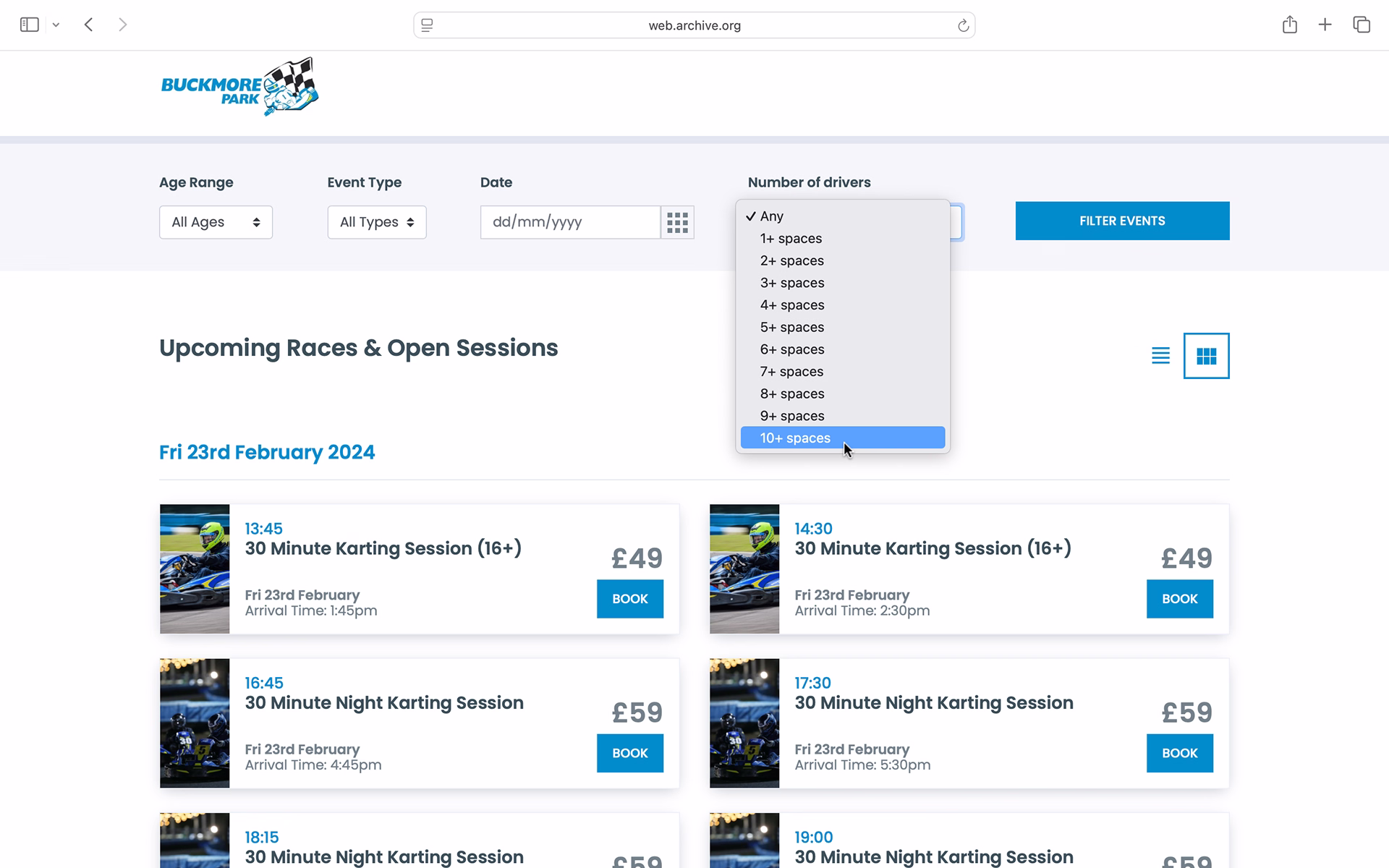1389x868 pixels.
Task: Click the date input field
Action: point(570,222)
